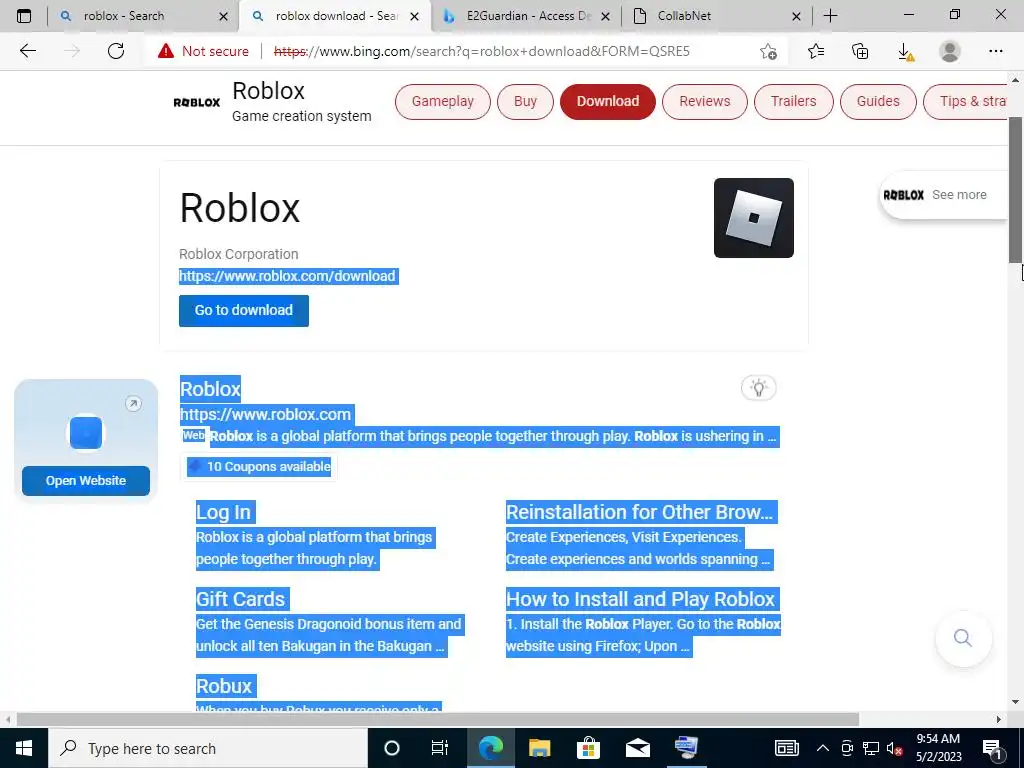1024x768 pixels.
Task: Click the vertical page scrollbar thumb
Action: (1016, 189)
